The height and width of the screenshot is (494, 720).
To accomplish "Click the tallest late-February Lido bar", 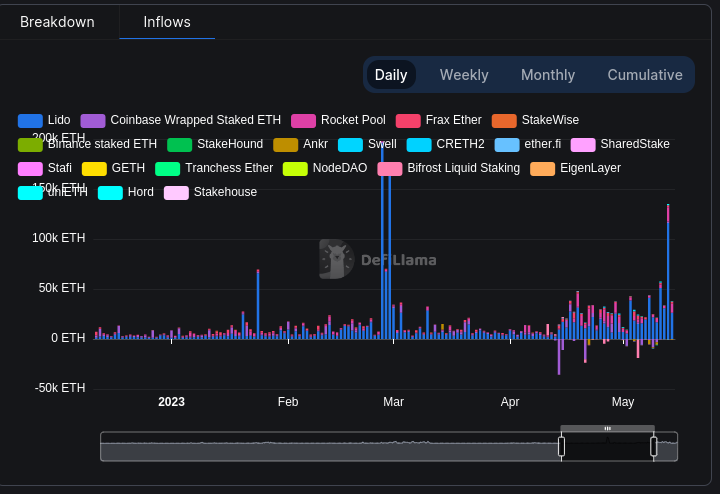I will coord(382,241).
